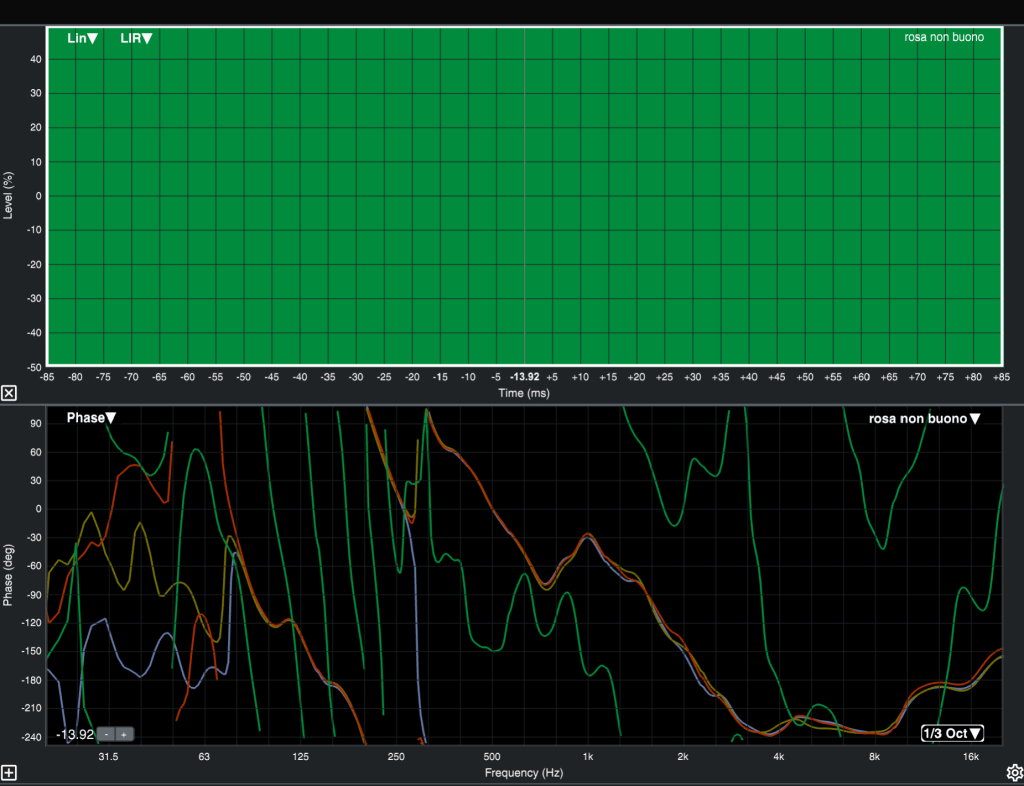The width and height of the screenshot is (1024, 786).
Task: Click the +50 mark on the time axis
Action: coord(804,377)
